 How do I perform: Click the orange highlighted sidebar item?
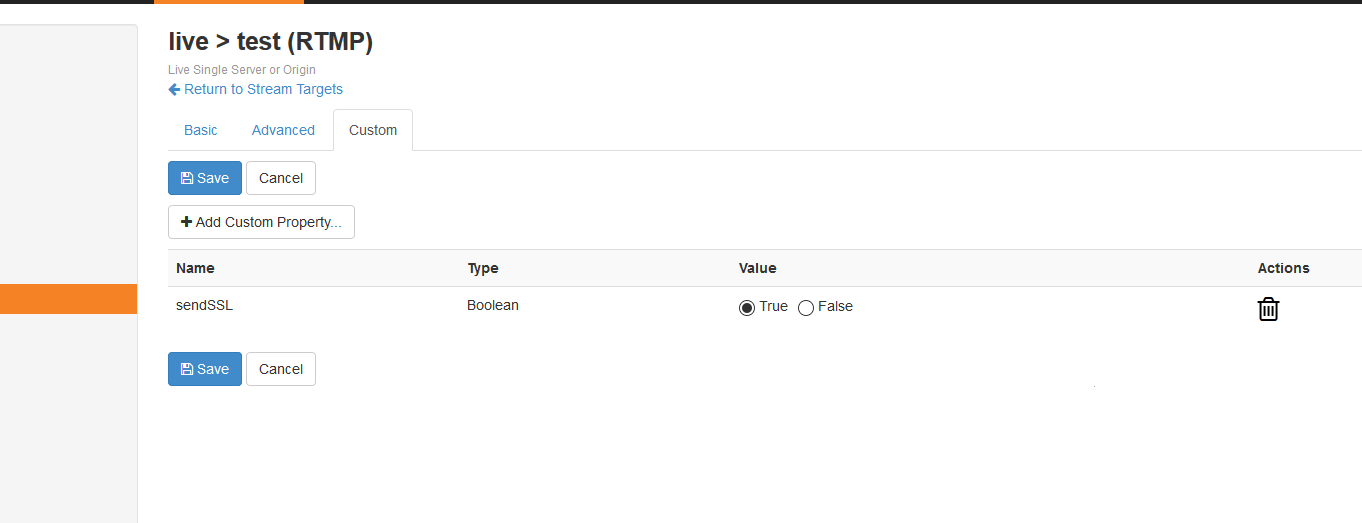click(x=68, y=299)
